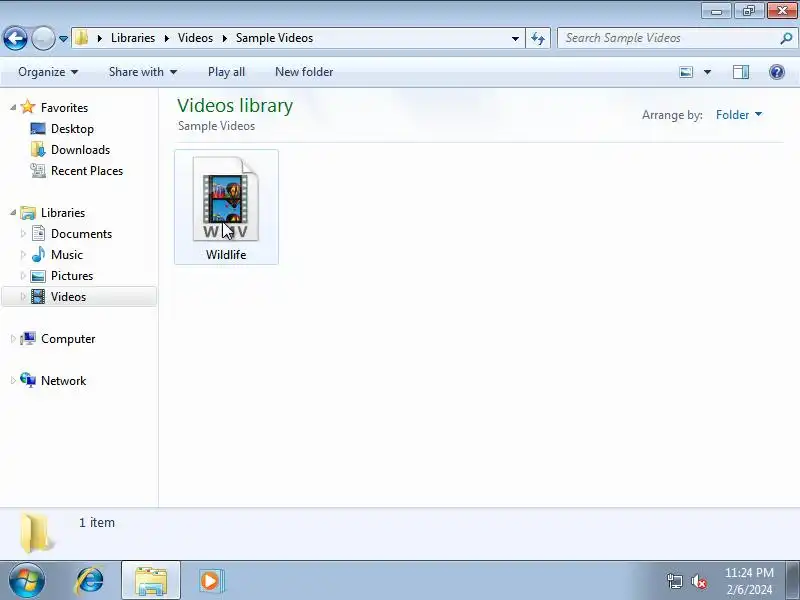
Task: Show the preview pane
Action: click(x=741, y=72)
